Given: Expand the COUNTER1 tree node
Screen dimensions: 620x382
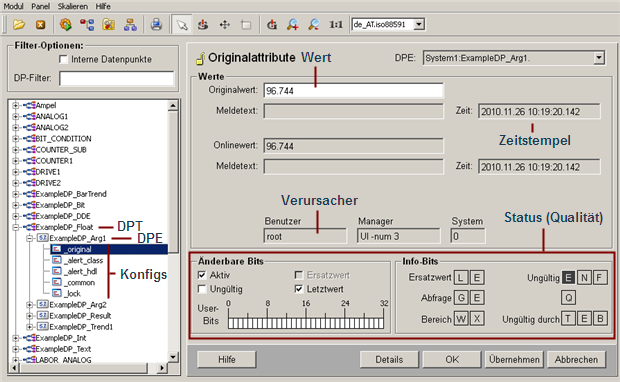Looking at the screenshot, I should pos(15,161).
